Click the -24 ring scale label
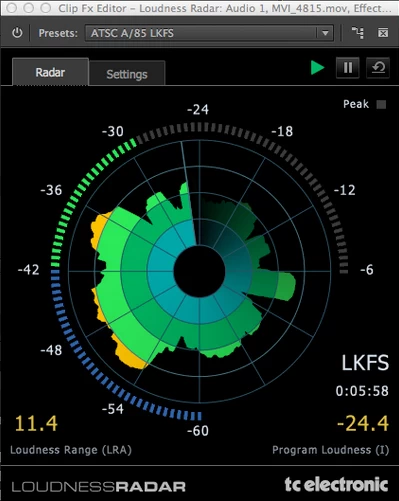 tap(198, 109)
